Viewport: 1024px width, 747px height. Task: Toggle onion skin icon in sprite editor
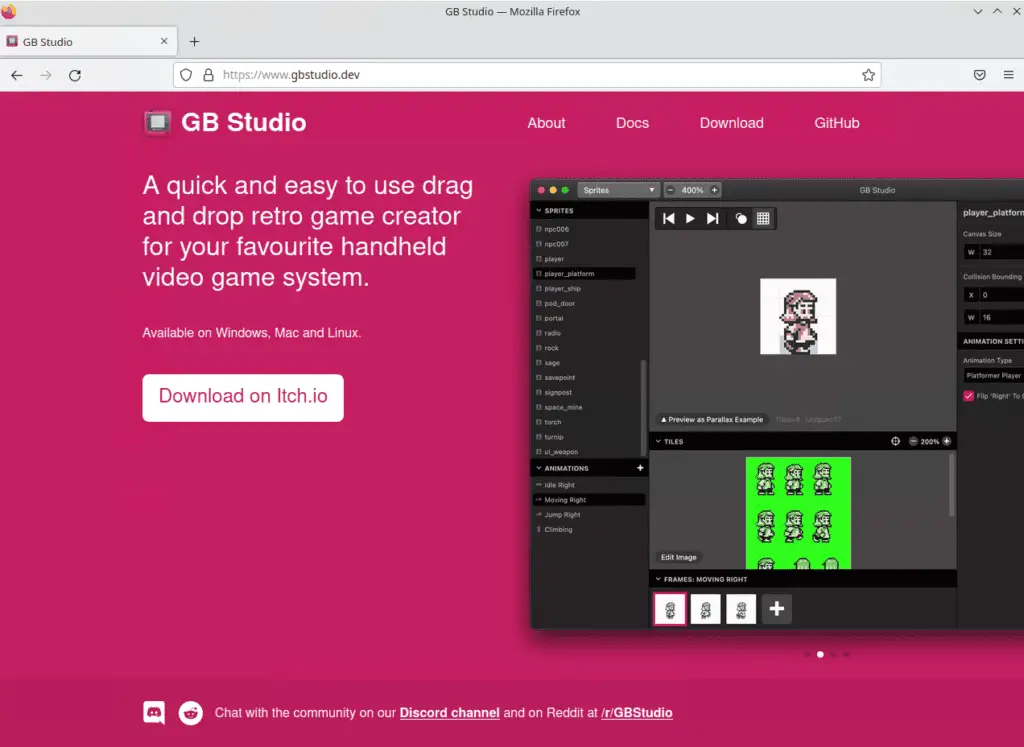741,219
